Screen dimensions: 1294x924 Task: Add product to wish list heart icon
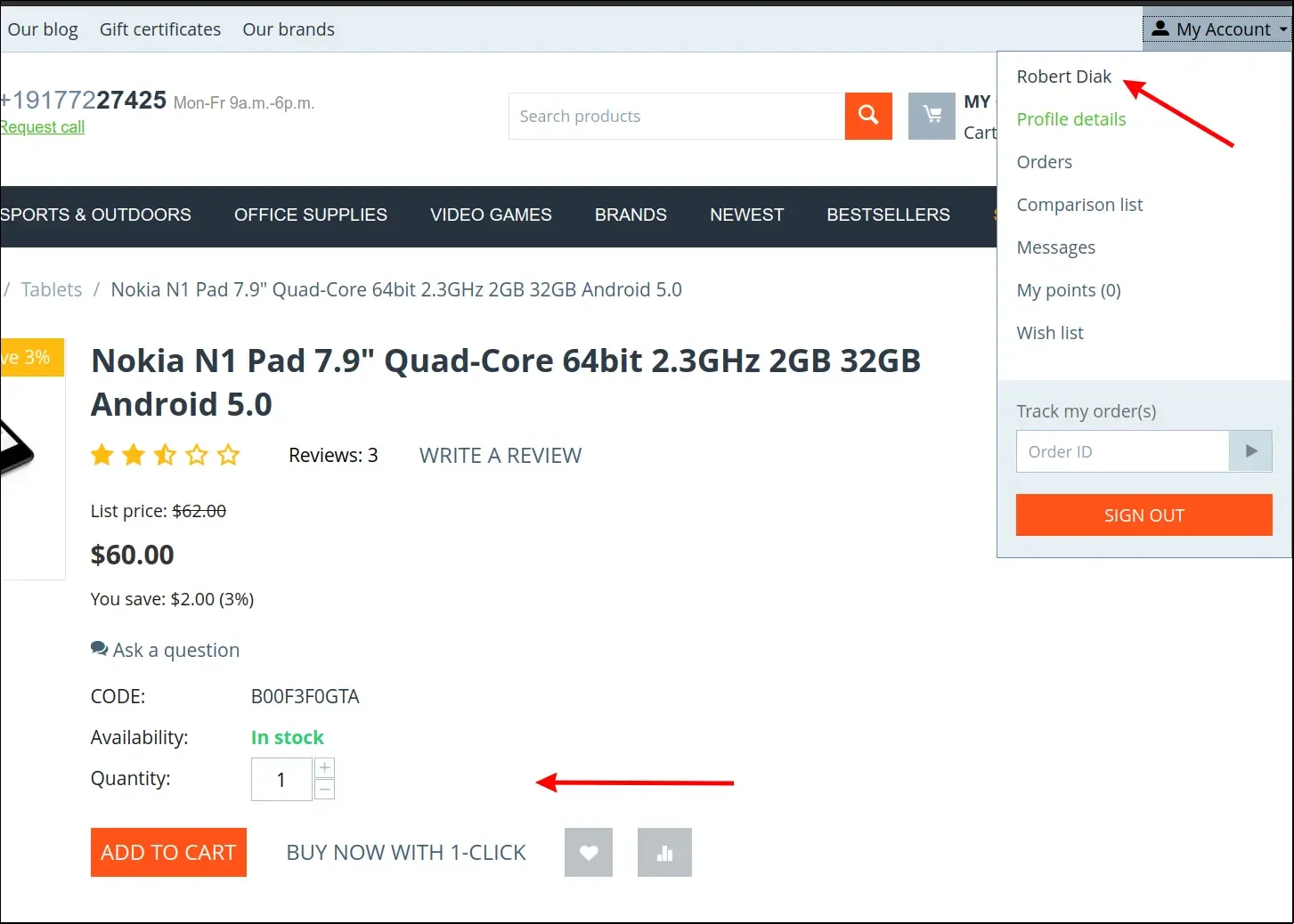pyautogui.click(x=589, y=852)
